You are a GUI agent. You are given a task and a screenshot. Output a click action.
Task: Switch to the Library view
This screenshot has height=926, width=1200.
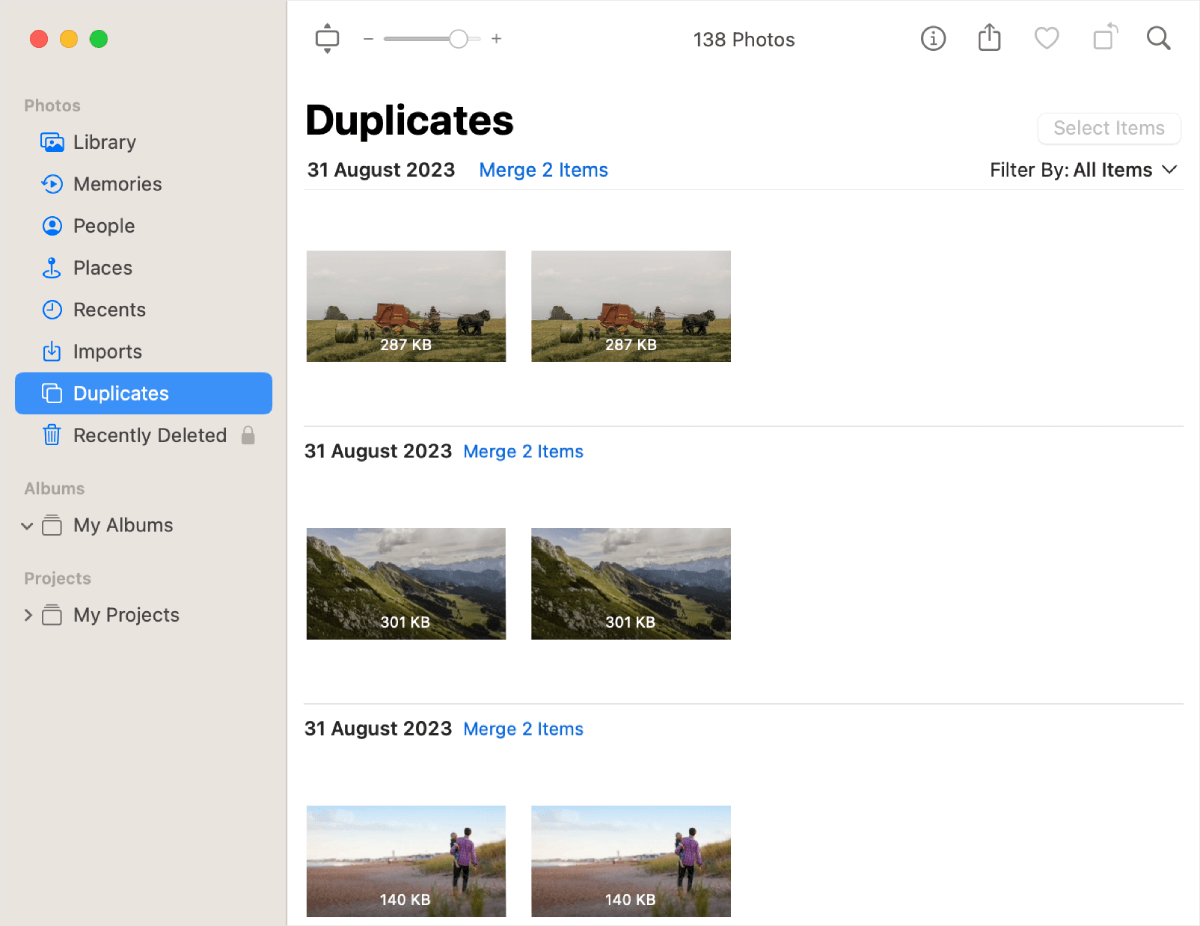(104, 142)
